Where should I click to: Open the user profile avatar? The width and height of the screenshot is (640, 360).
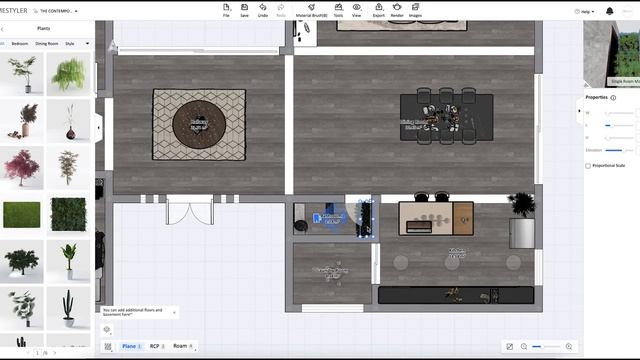627,11
